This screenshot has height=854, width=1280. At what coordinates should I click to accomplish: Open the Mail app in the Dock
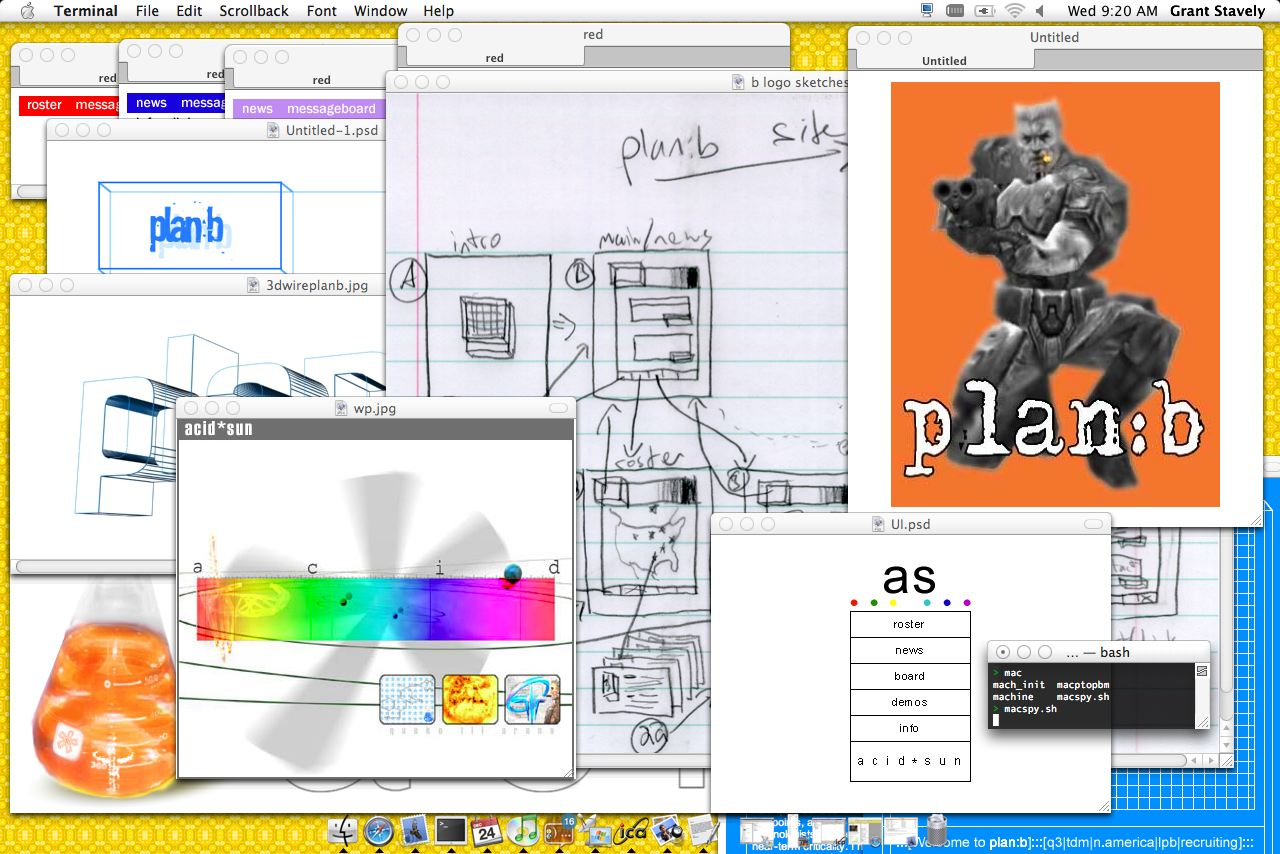coord(415,829)
